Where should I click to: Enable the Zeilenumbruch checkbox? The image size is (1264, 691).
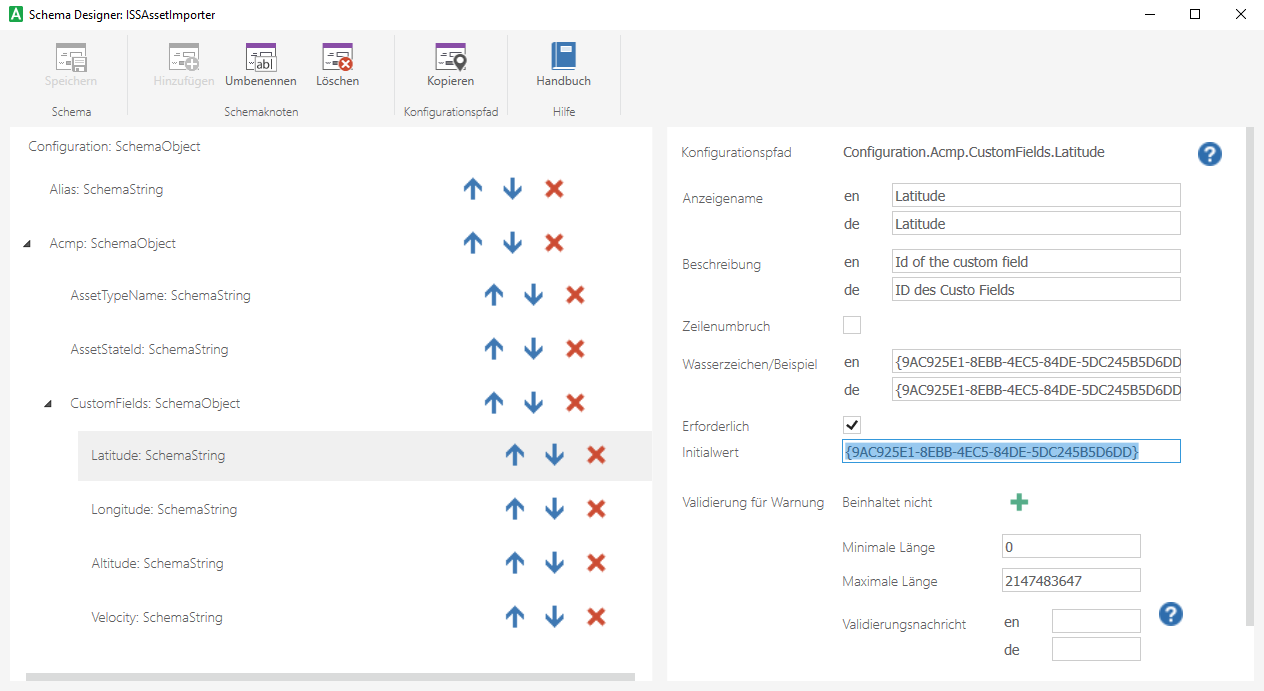pyautogui.click(x=851, y=325)
